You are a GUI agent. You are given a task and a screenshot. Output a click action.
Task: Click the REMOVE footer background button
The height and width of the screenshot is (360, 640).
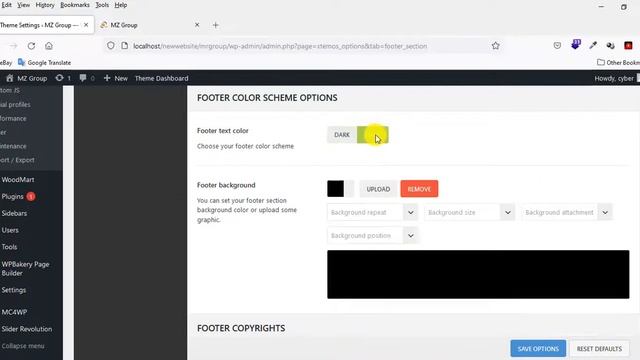tap(419, 189)
